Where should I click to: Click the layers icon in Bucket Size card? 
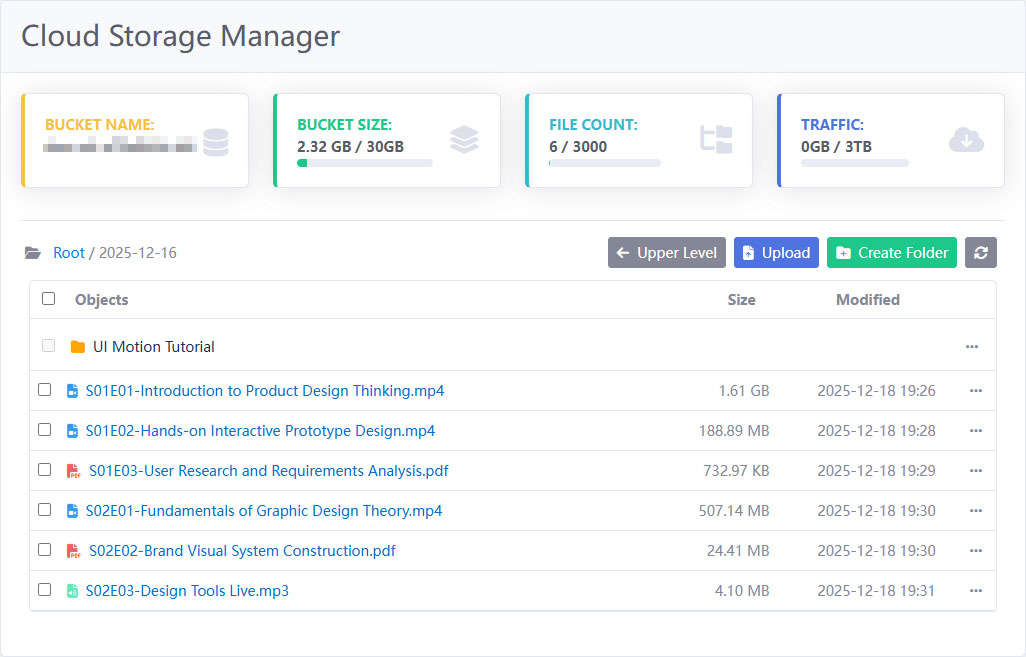tap(464, 140)
